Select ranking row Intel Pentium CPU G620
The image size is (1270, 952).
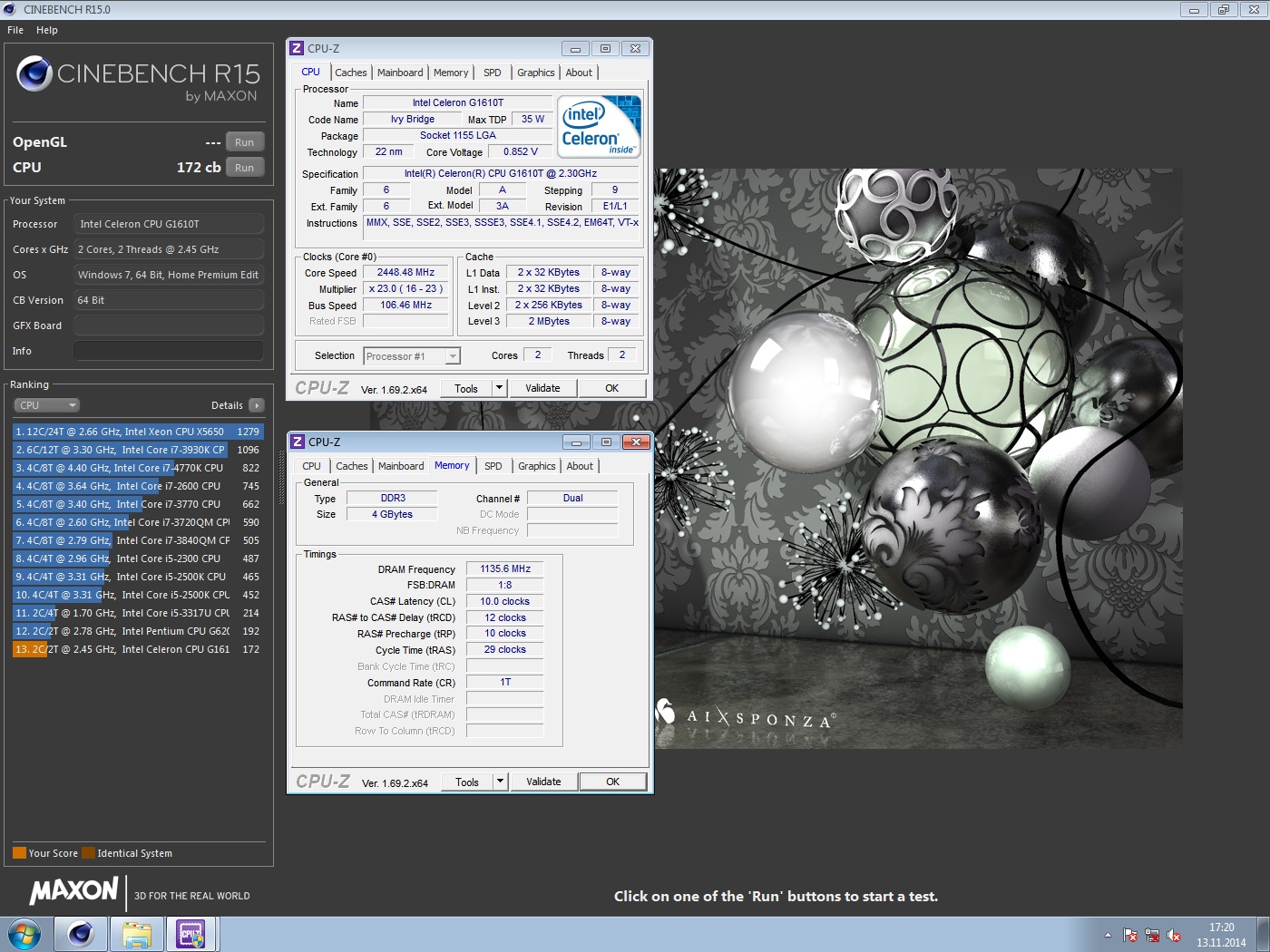tap(138, 631)
